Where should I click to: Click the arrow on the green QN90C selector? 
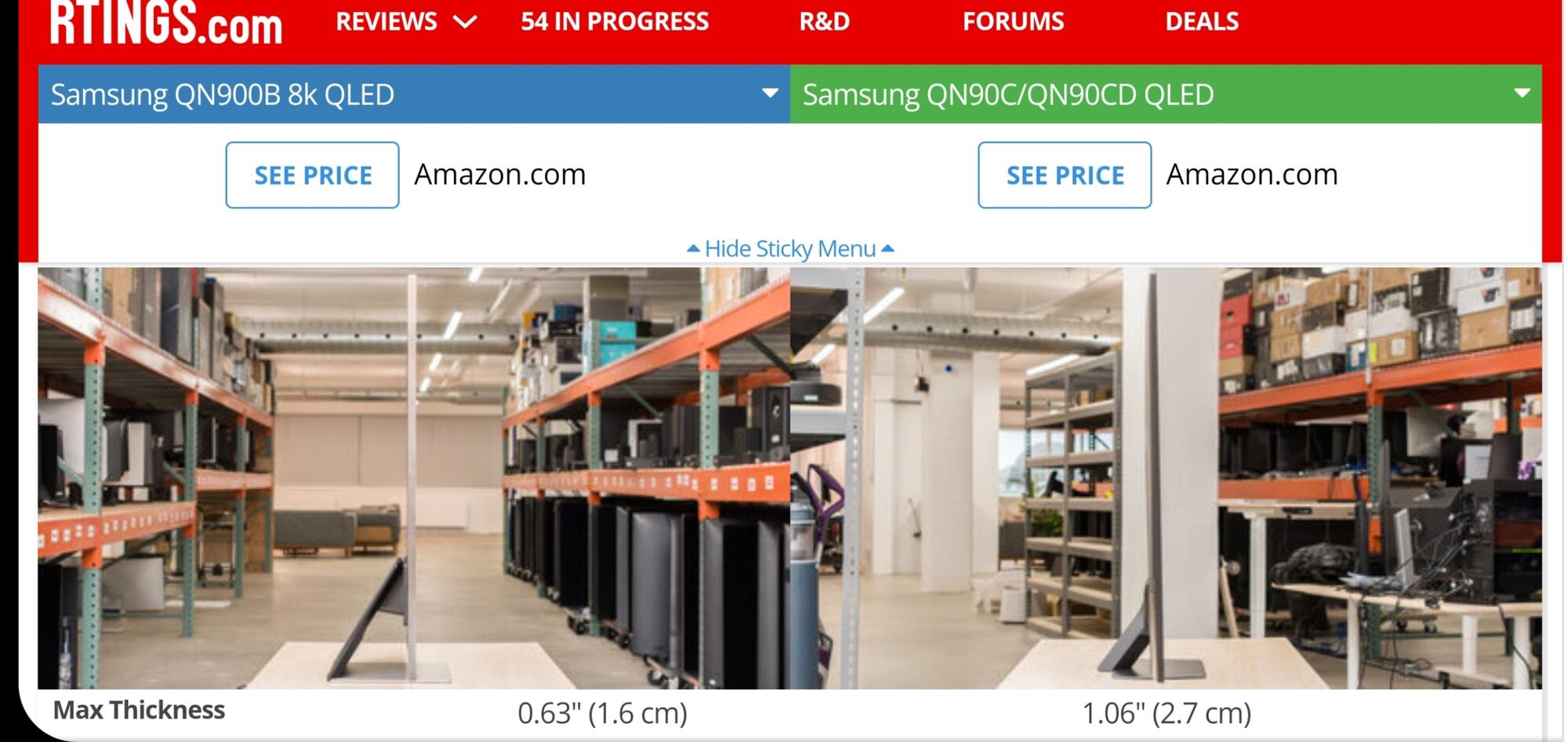click(x=1522, y=93)
